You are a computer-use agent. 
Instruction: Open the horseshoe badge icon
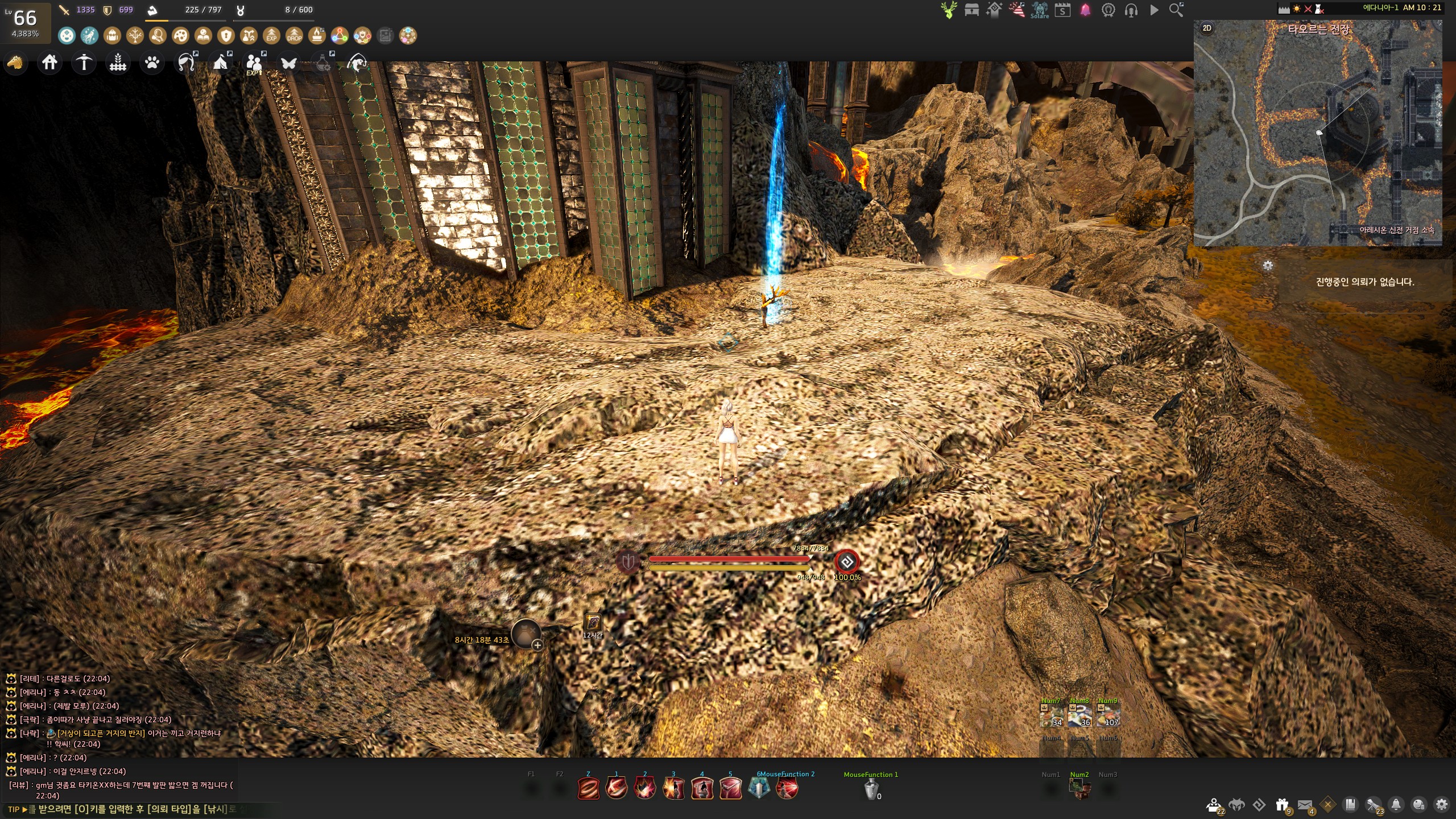(x=1108, y=10)
